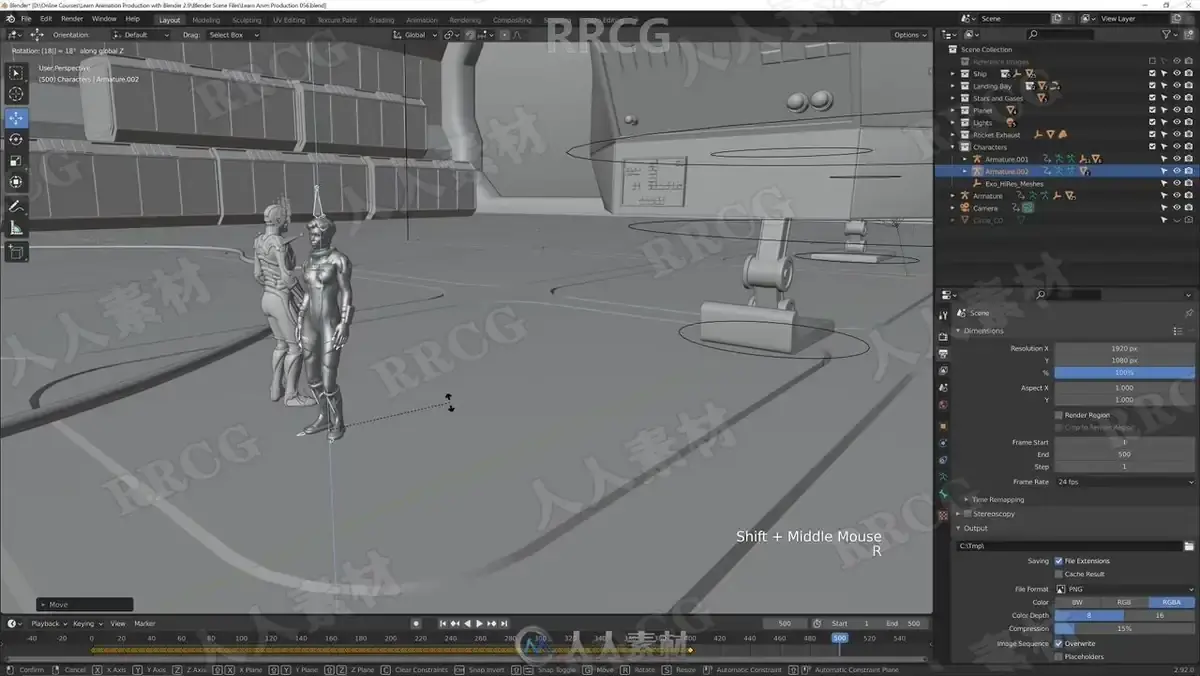This screenshot has height=676, width=1200.
Task: Collapse the Characters collection
Action: (952, 147)
